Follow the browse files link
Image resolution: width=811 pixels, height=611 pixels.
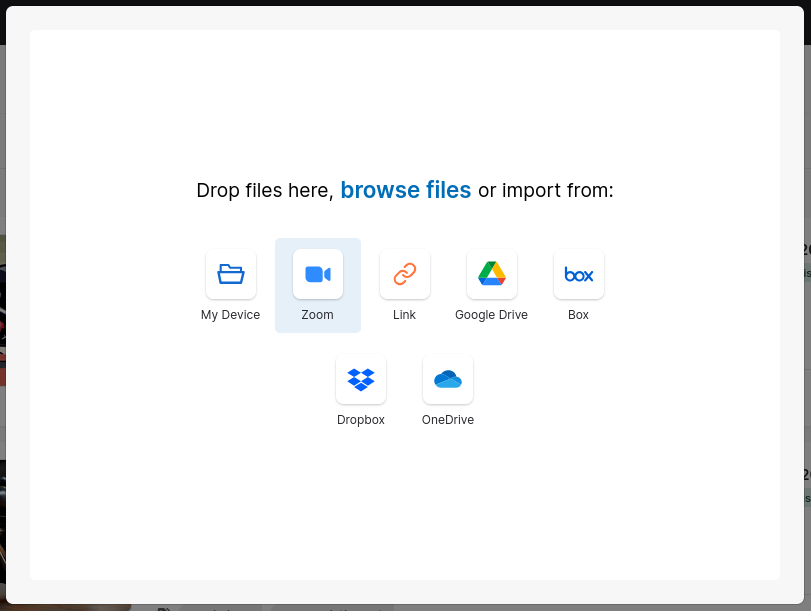pos(406,190)
